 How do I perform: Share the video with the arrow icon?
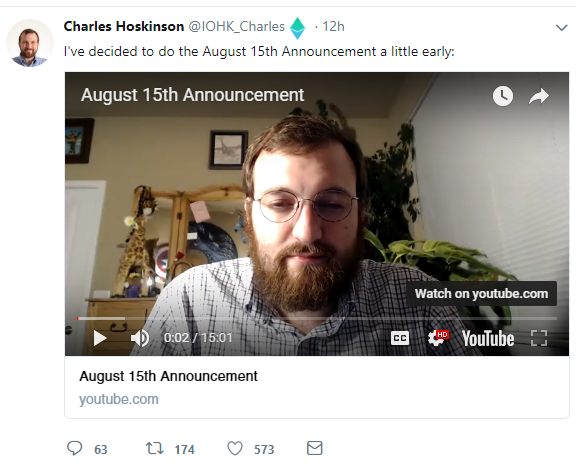pos(539,96)
